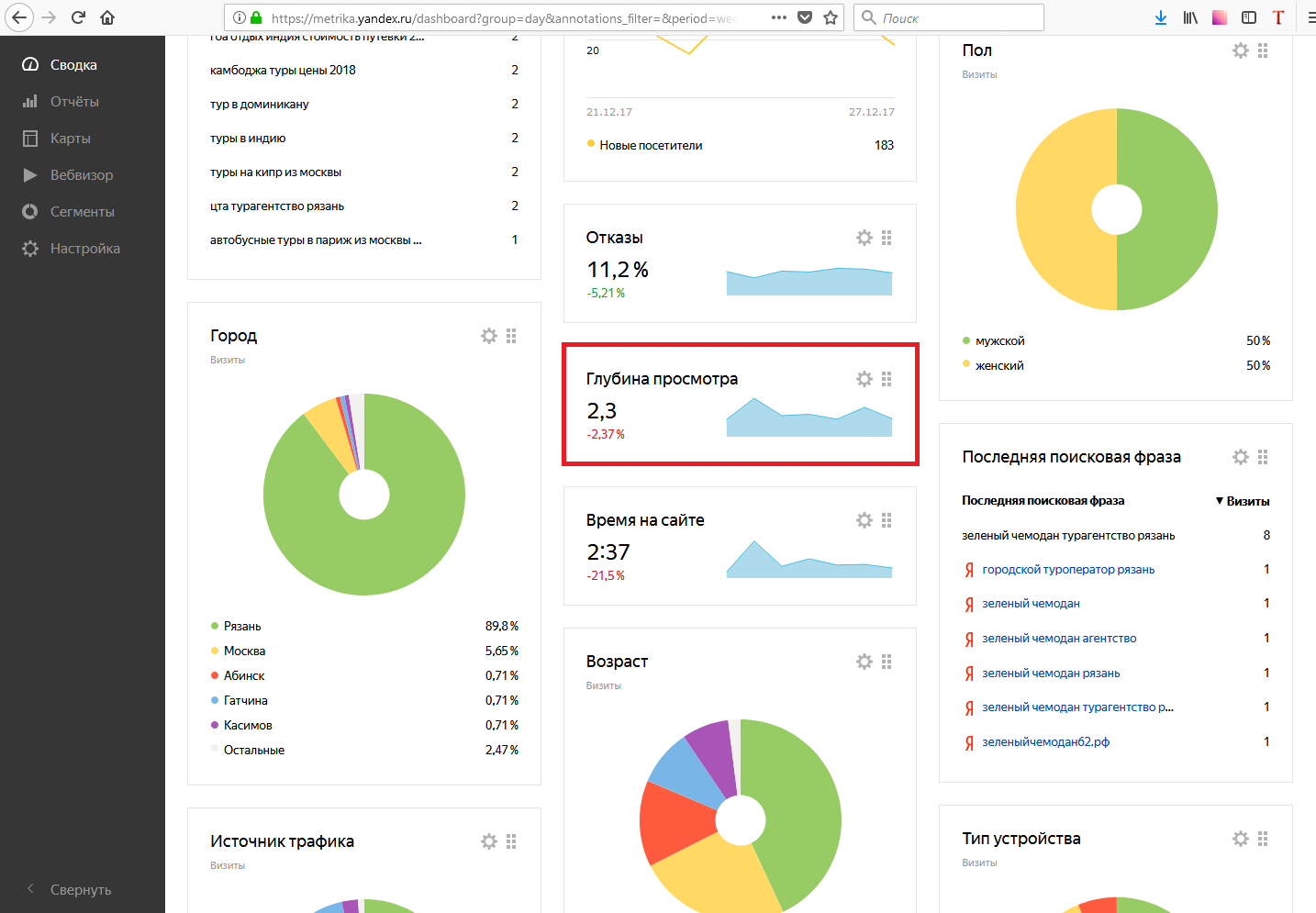This screenshot has width=1316, height=913.
Task: Click the Firefox downloads arrow icon
Action: point(1161,17)
